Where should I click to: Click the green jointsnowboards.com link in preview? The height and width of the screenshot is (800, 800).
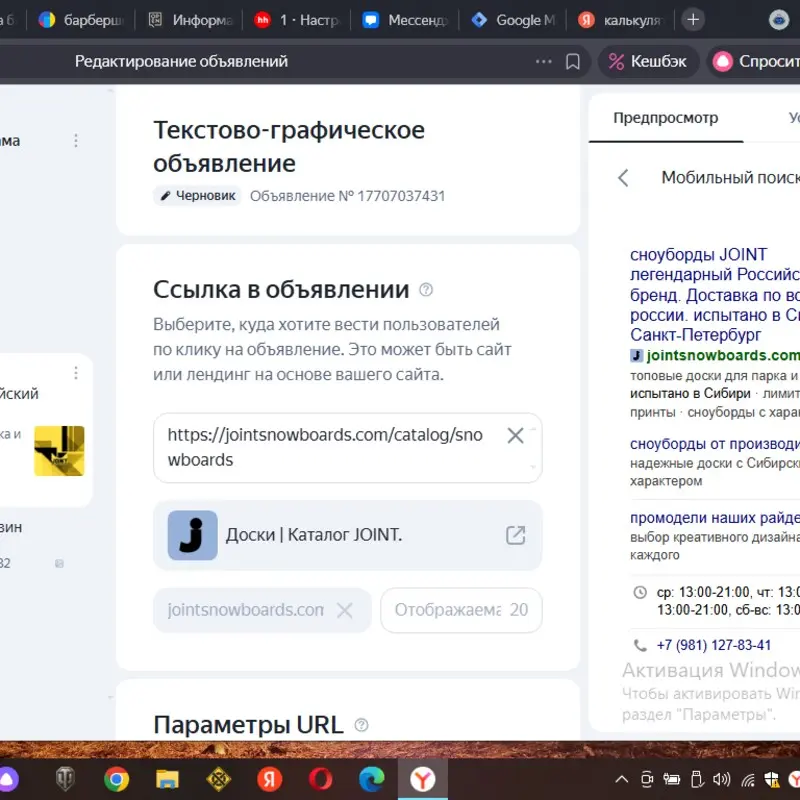(x=722, y=356)
